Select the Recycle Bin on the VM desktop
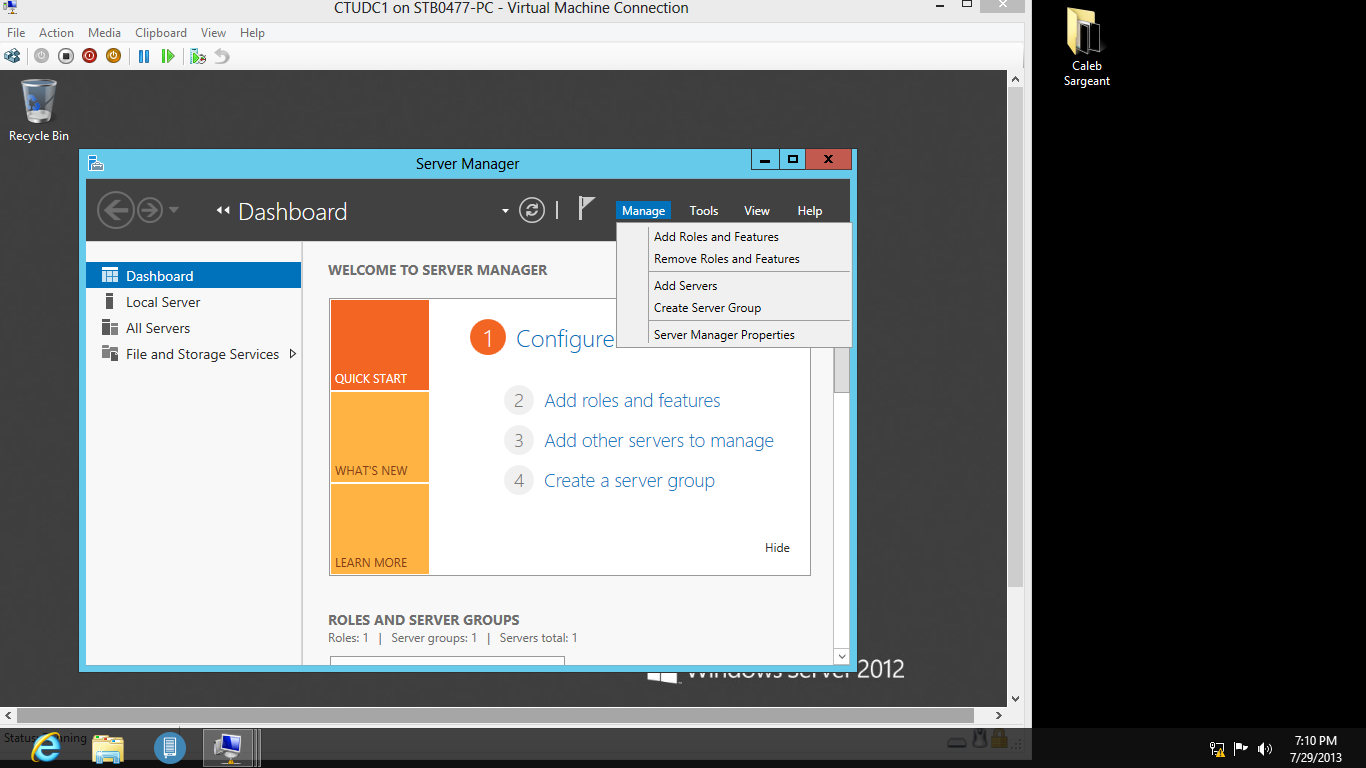1366x768 pixels. pos(39,110)
